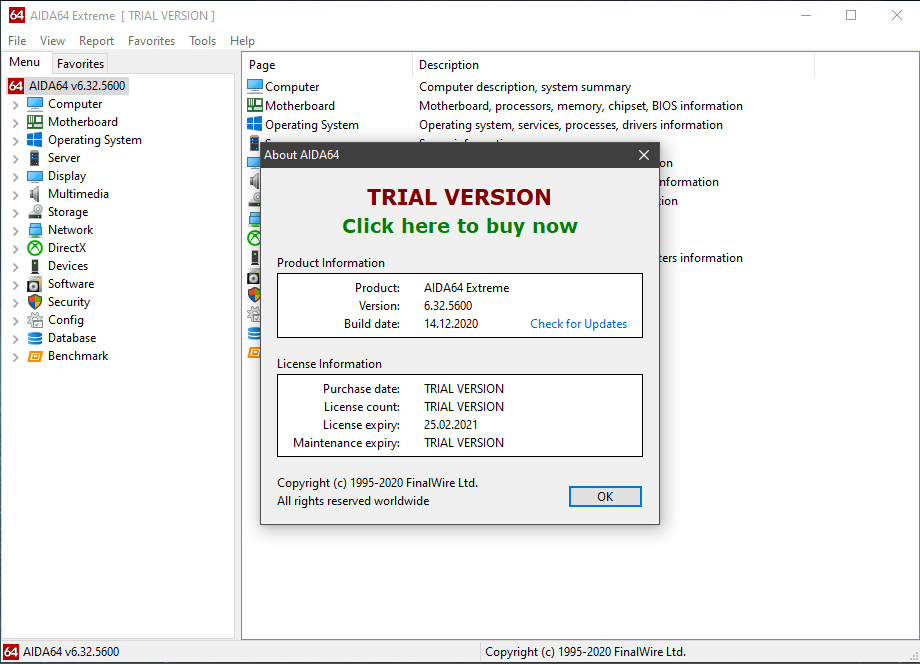Click the Description column header

[614, 65]
